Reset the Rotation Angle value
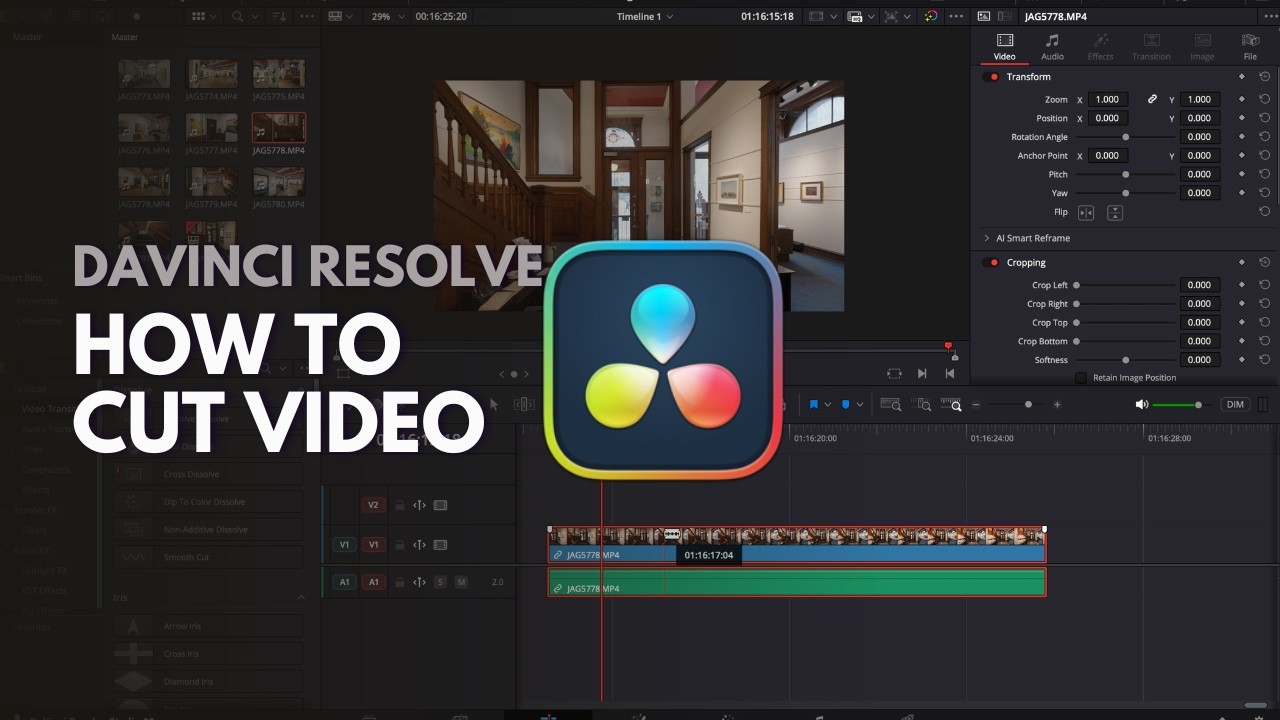The image size is (1280, 720). click(1265, 137)
